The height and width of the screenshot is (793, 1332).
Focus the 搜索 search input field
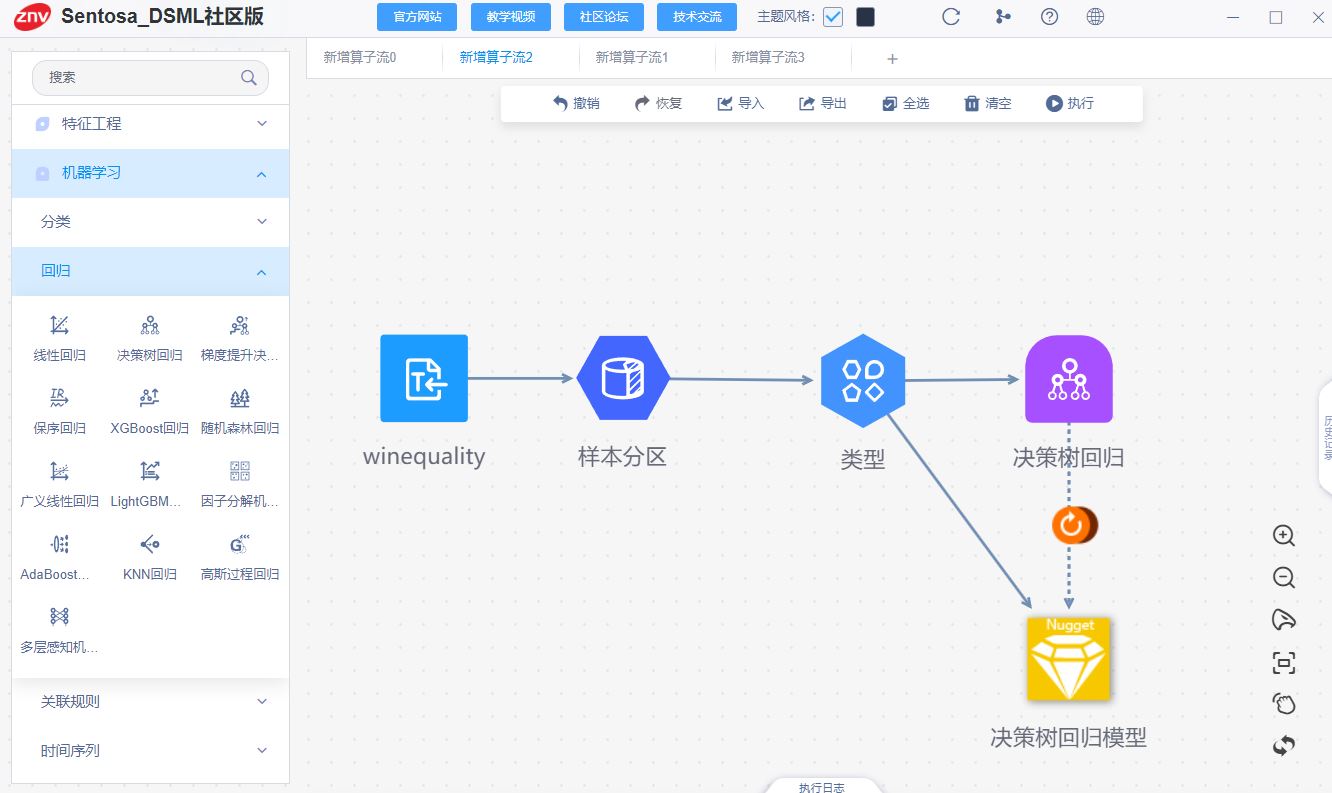(150, 77)
